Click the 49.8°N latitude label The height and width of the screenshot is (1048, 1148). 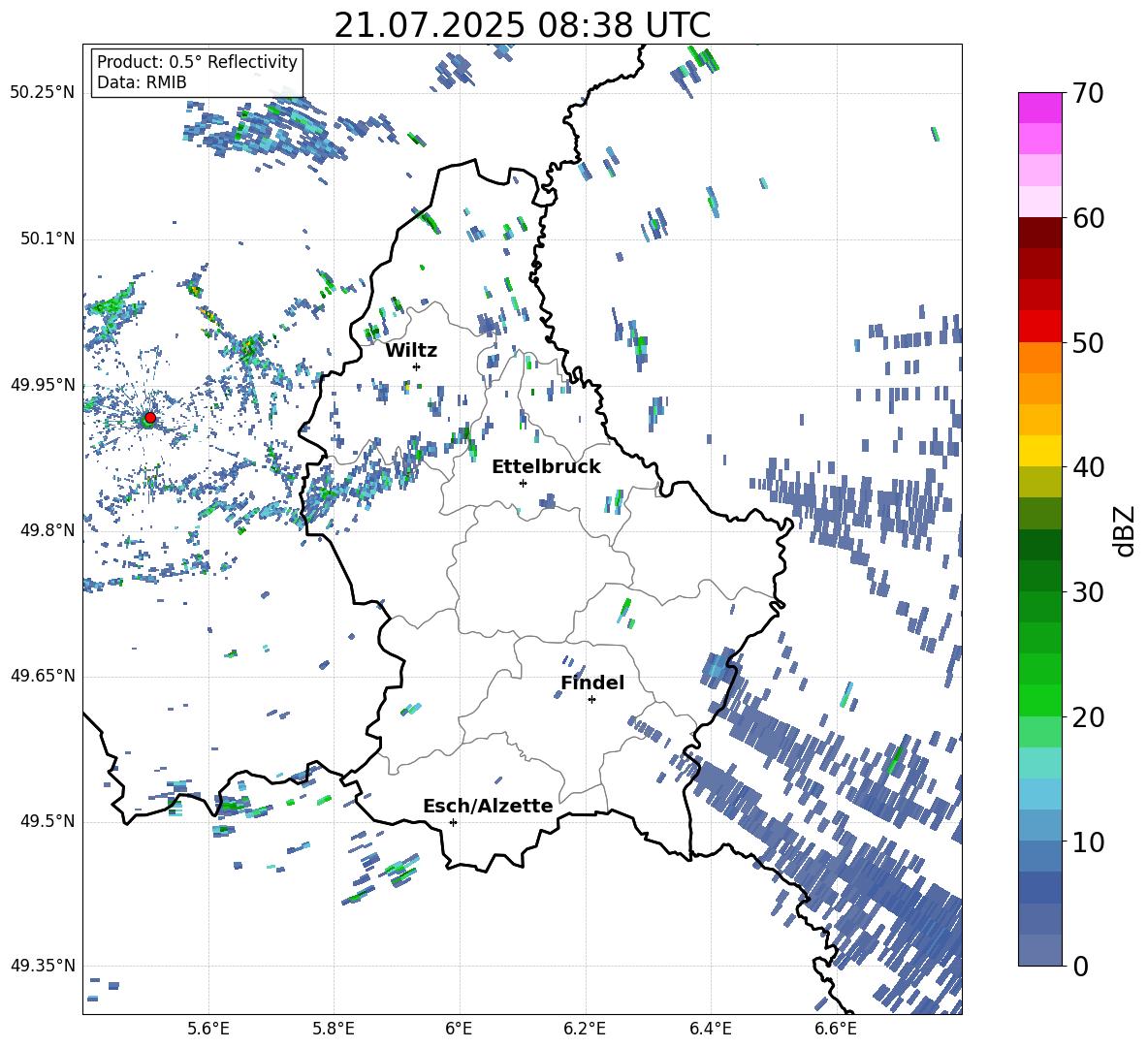(47, 530)
